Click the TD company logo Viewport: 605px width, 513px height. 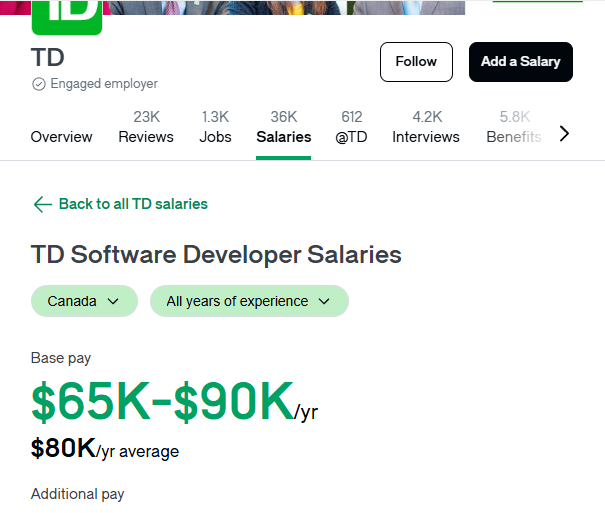[67, 17]
